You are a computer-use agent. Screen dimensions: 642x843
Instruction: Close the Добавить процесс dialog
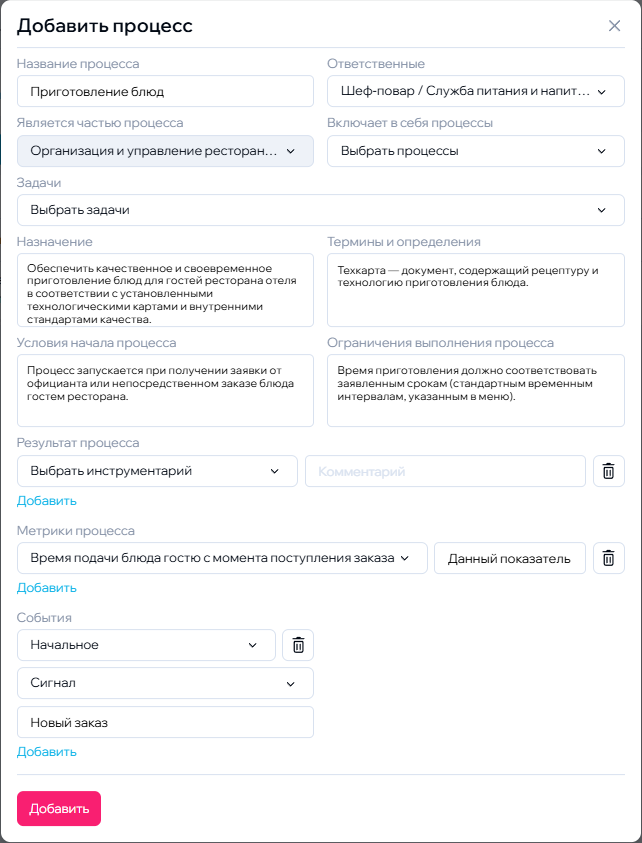(x=614, y=26)
